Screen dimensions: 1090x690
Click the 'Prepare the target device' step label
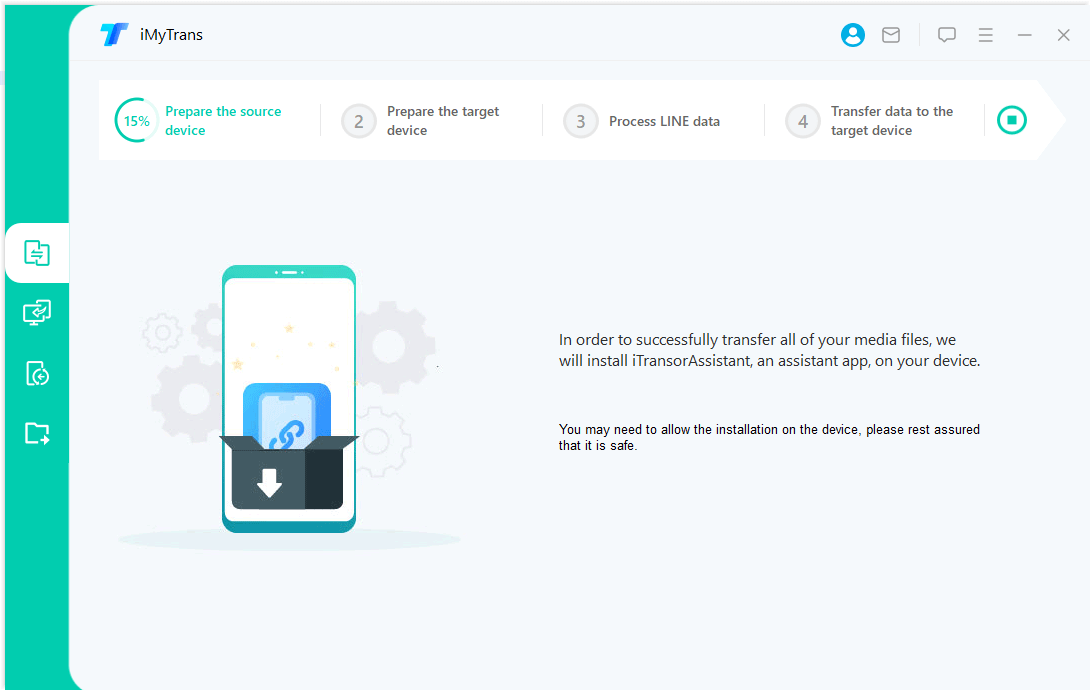point(443,121)
